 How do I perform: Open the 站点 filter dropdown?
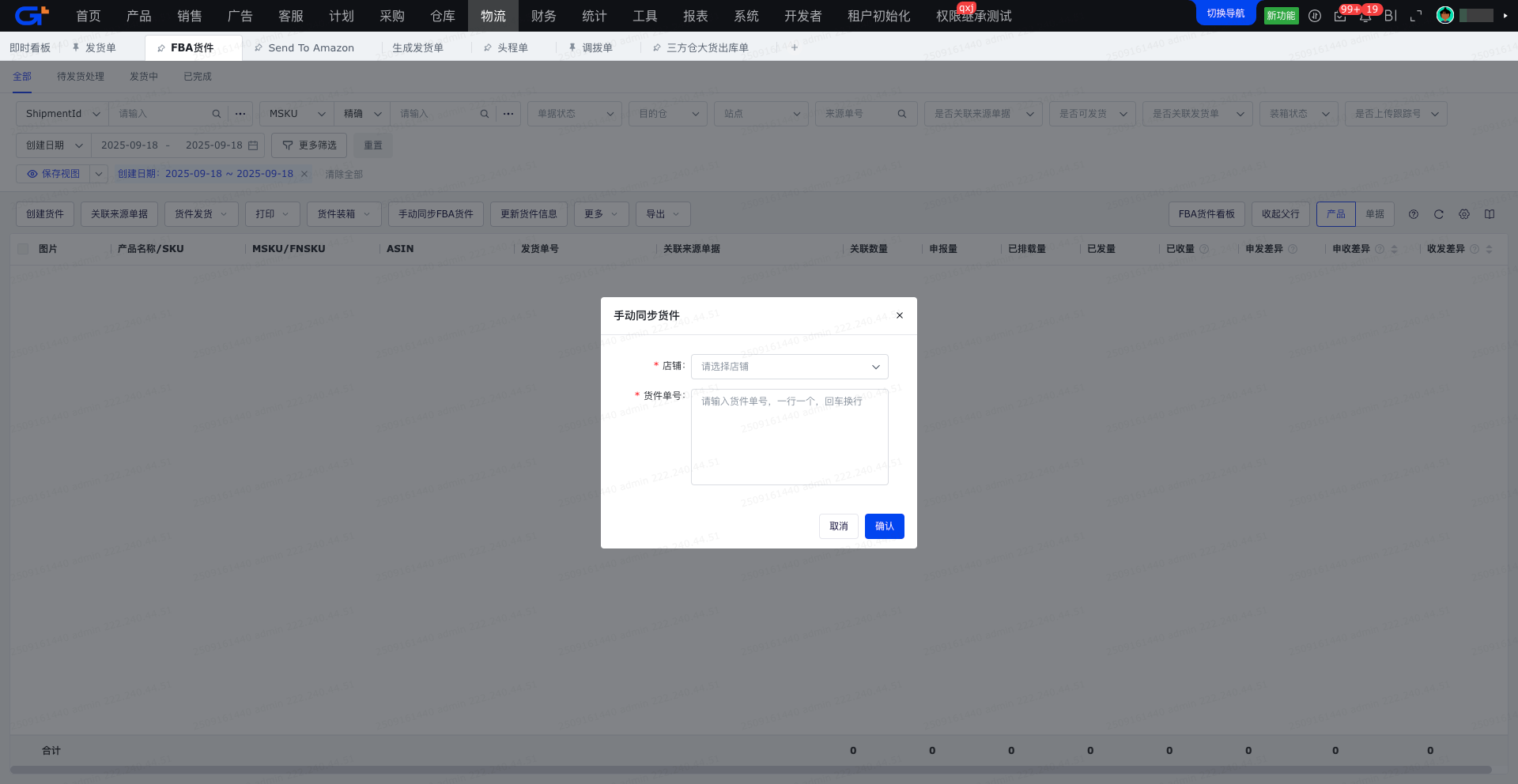coord(761,114)
